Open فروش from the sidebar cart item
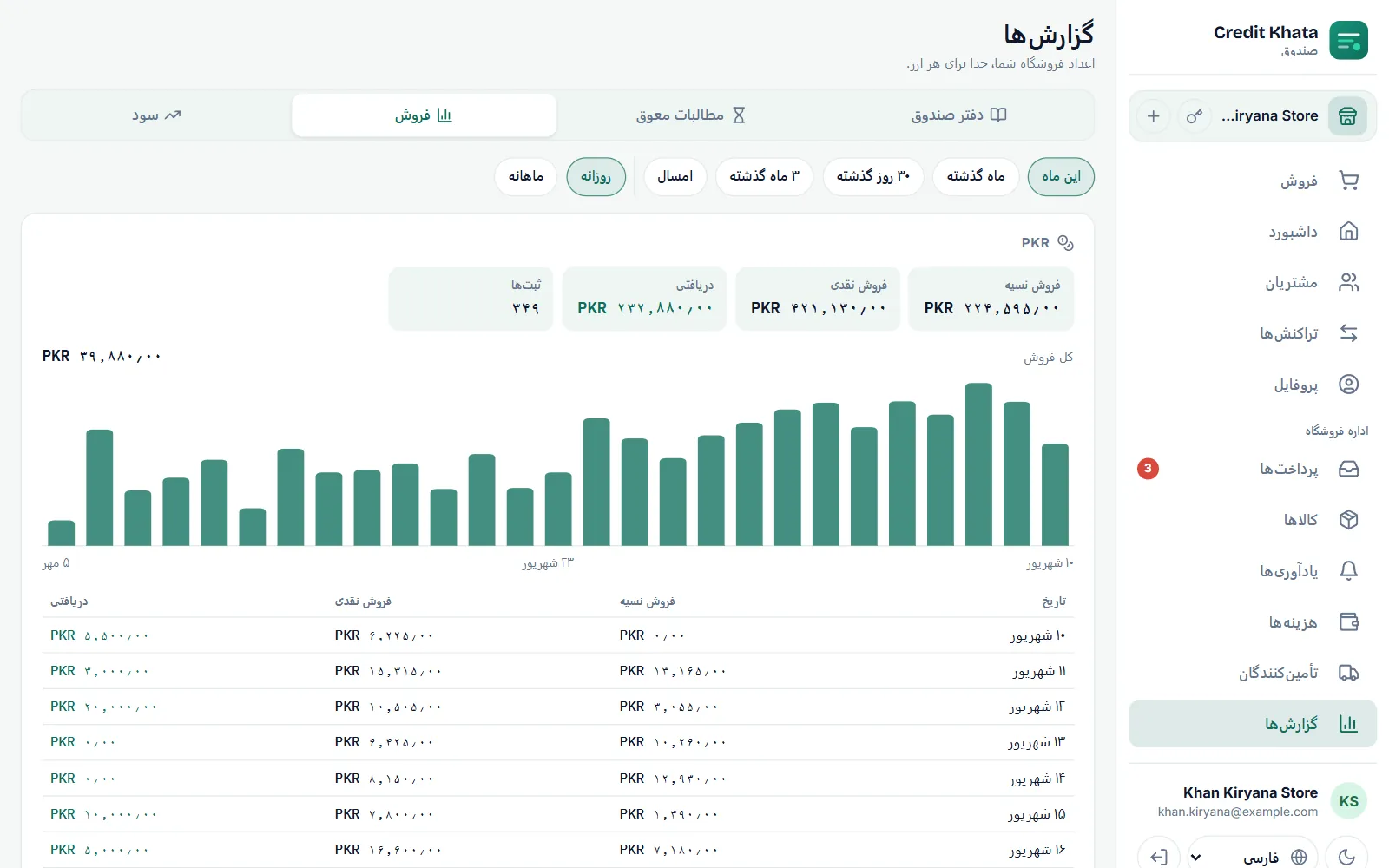1389x868 pixels. 1253,181
